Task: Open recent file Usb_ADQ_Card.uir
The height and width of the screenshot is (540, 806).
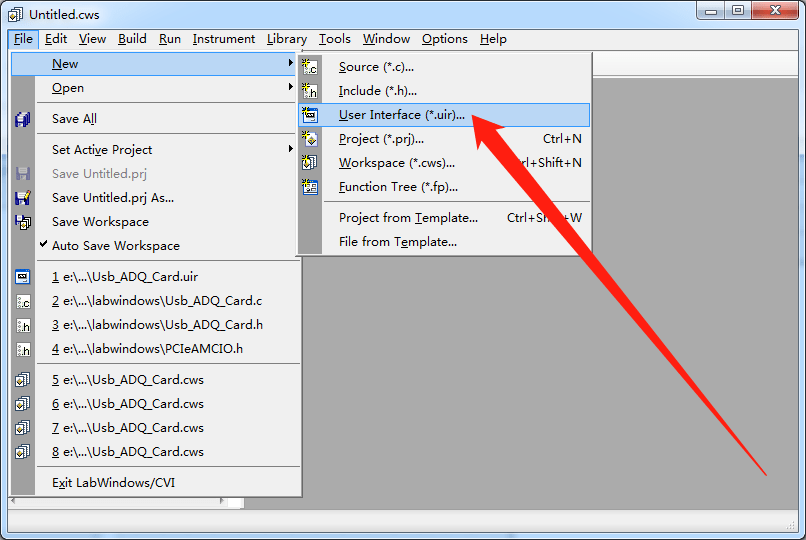Action: pyautogui.click(x=125, y=277)
